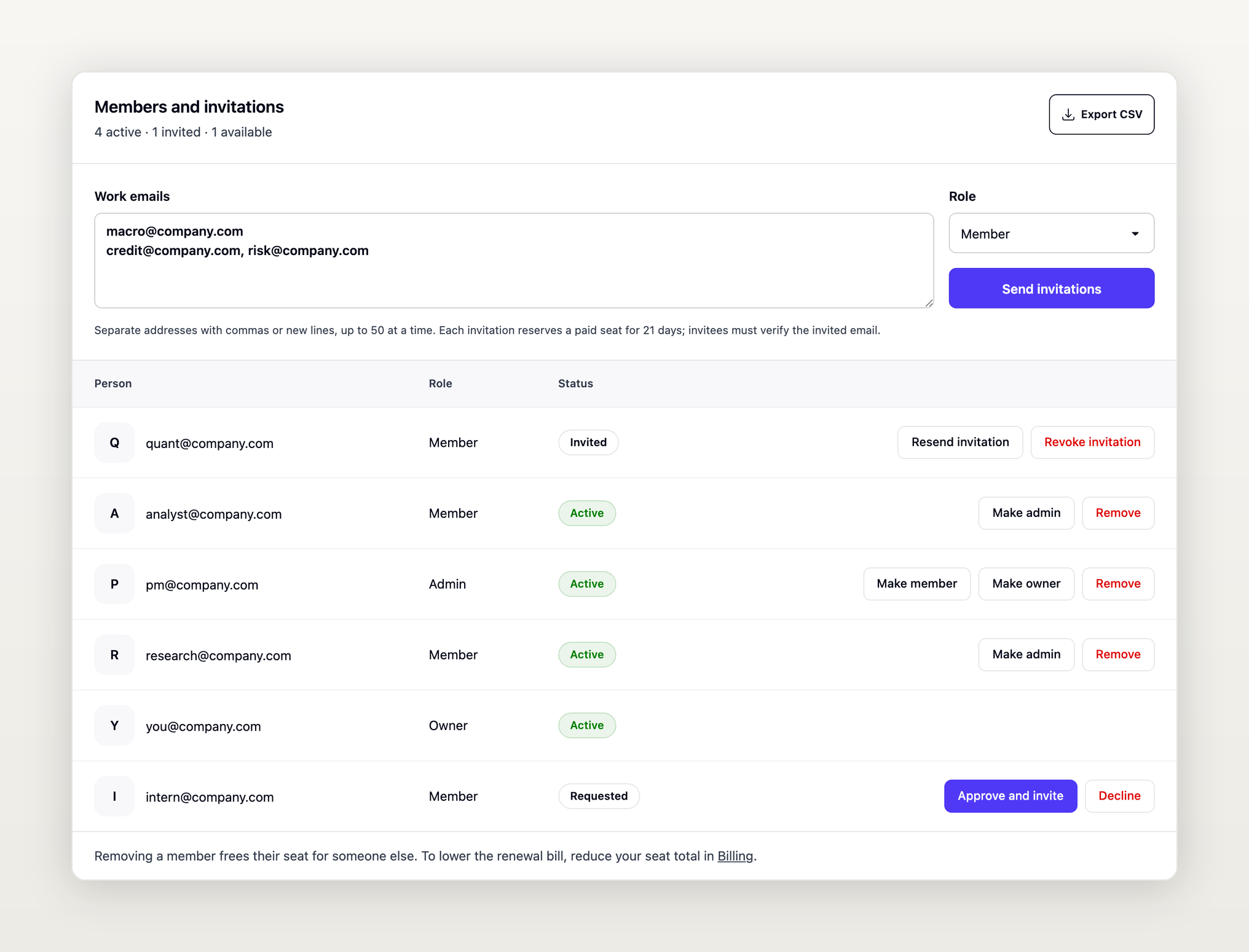Image resolution: width=1249 pixels, height=952 pixels.
Task: Click the Y avatar for you@company.com
Action: click(114, 725)
